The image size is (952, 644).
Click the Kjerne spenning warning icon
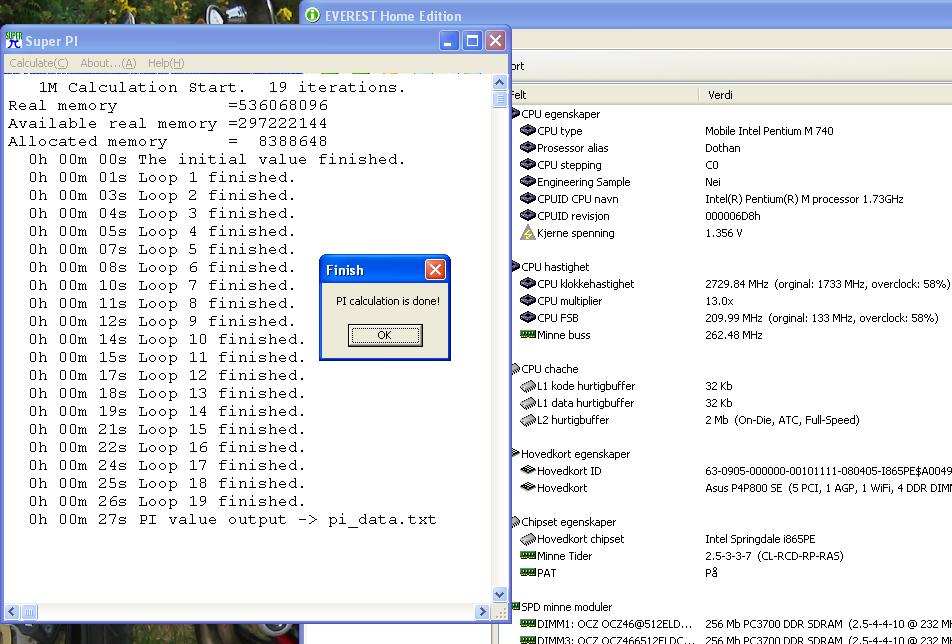(x=528, y=232)
